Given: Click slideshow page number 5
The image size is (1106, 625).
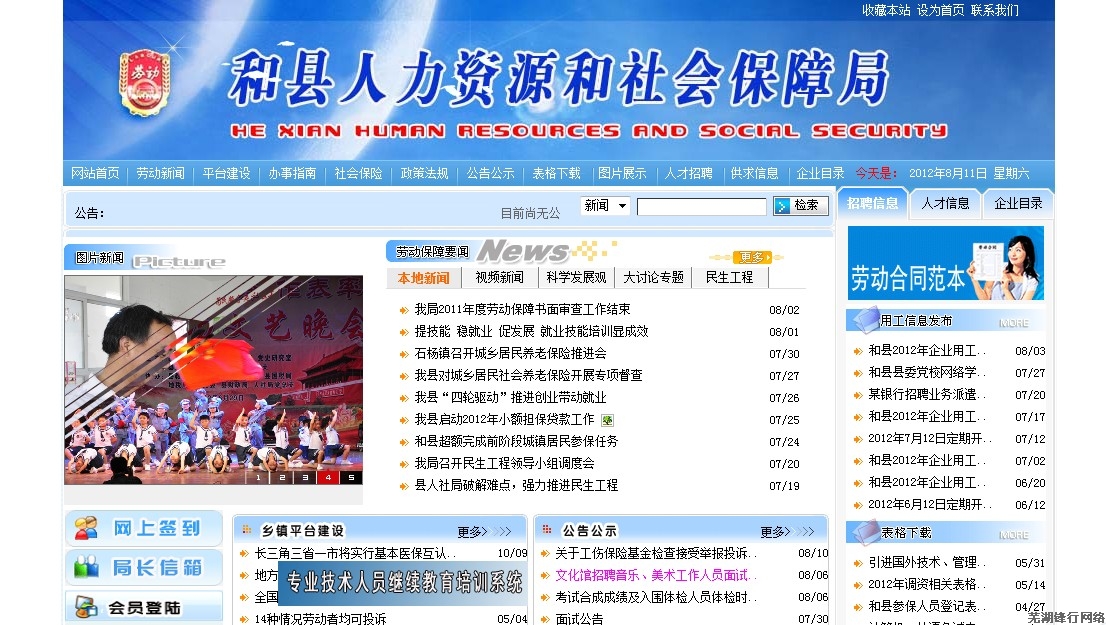Looking at the screenshot, I should tap(351, 478).
